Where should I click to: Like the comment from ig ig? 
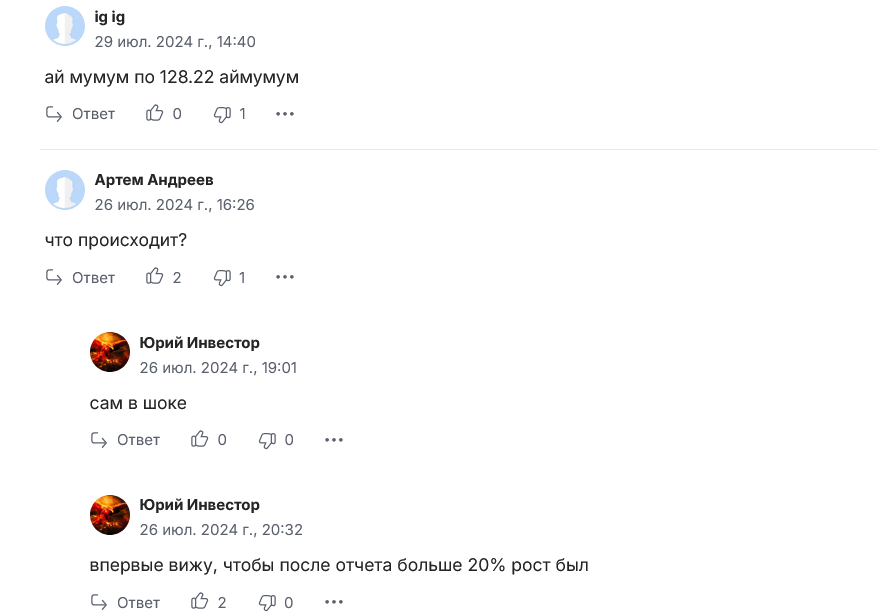[155, 113]
